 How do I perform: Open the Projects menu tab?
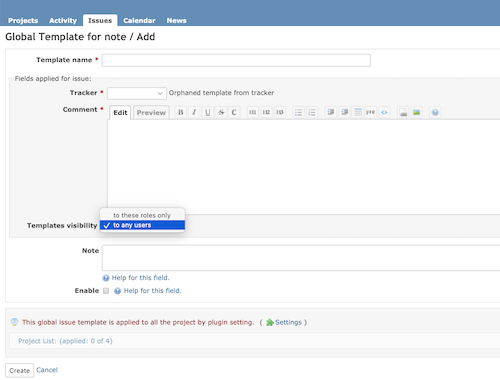tap(23, 21)
